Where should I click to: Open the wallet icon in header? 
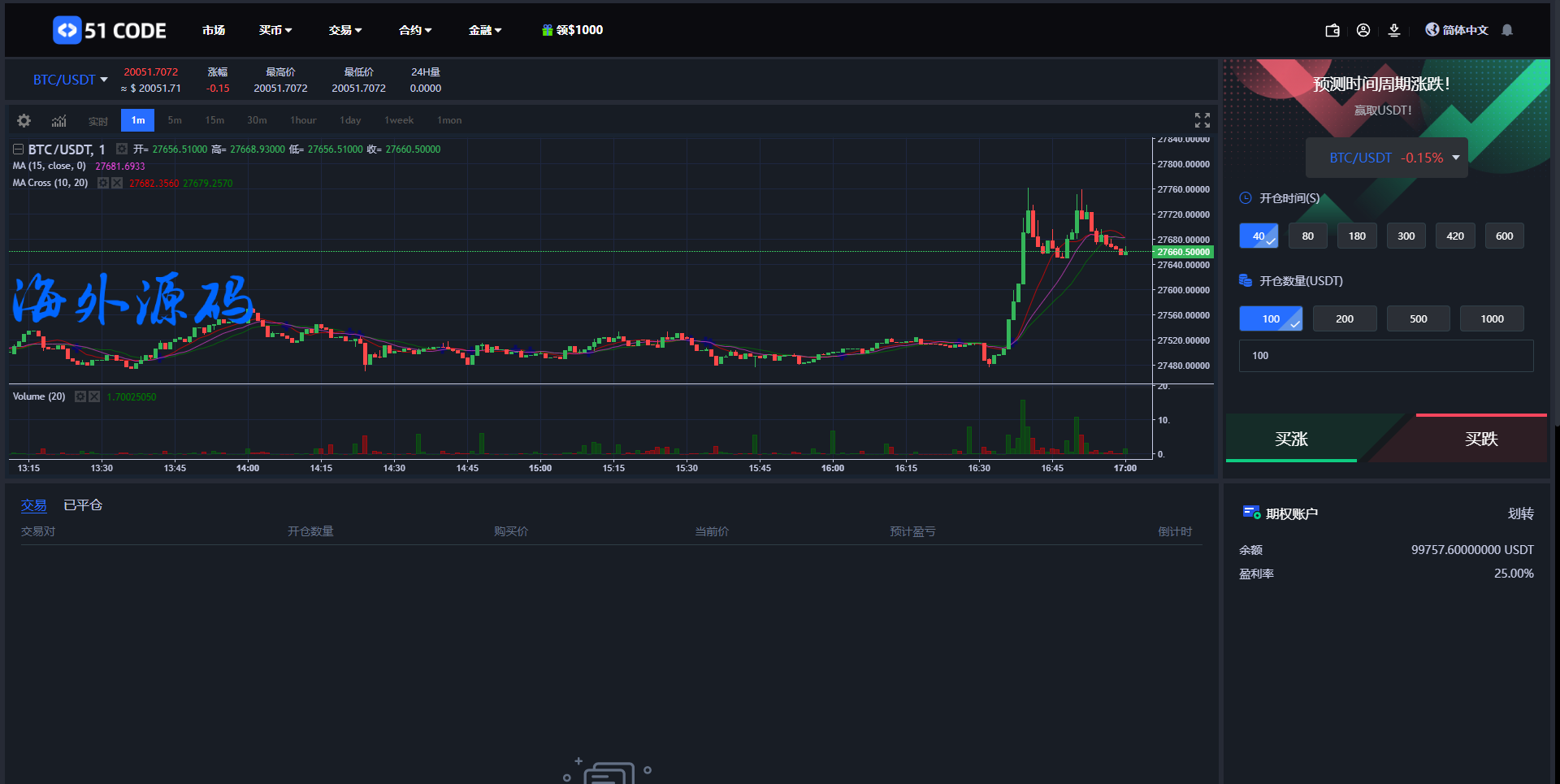(x=1332, y=31)
